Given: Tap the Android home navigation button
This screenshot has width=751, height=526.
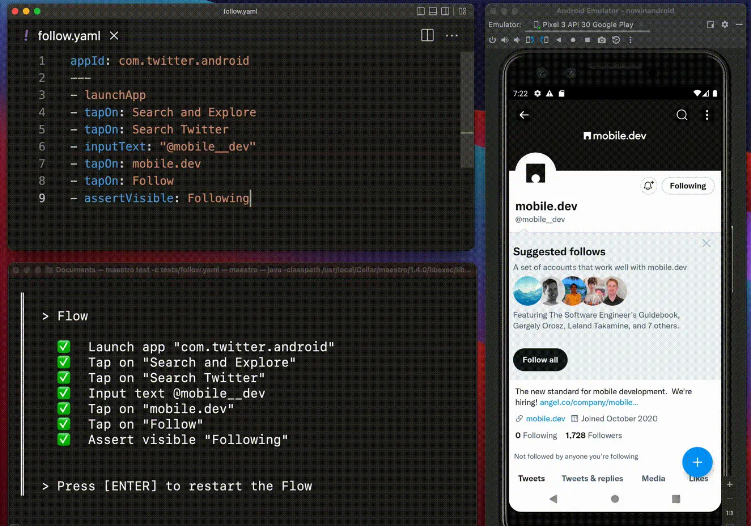Looking at the screenshot, I should coord(614,499).
